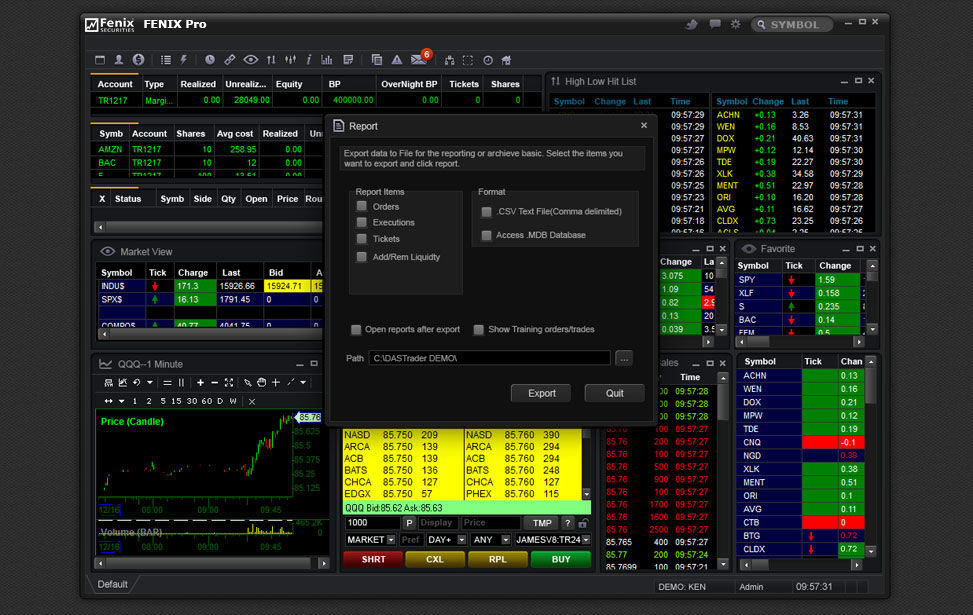Check the Executions report item
Viewport: 973px width, 615px height.
(362, 222)
